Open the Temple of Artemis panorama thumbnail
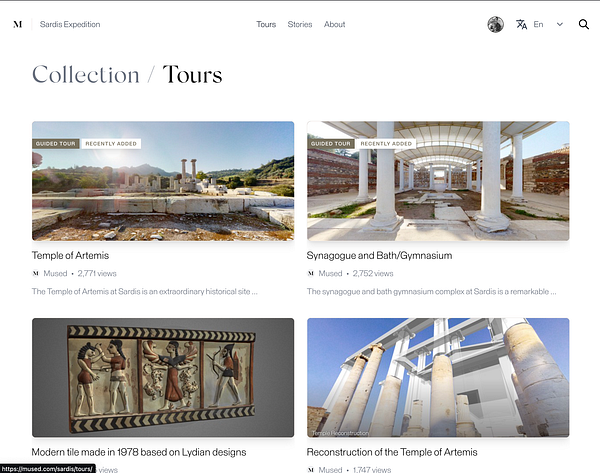 163,181
